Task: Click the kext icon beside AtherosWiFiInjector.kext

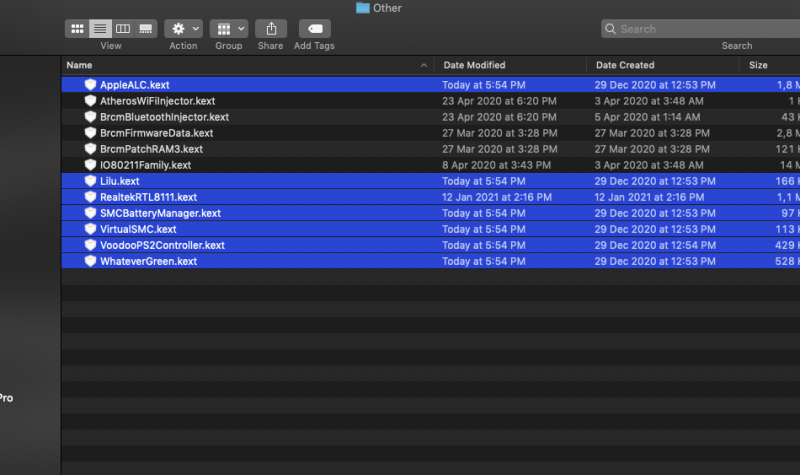Action: [x=90, y=101]
